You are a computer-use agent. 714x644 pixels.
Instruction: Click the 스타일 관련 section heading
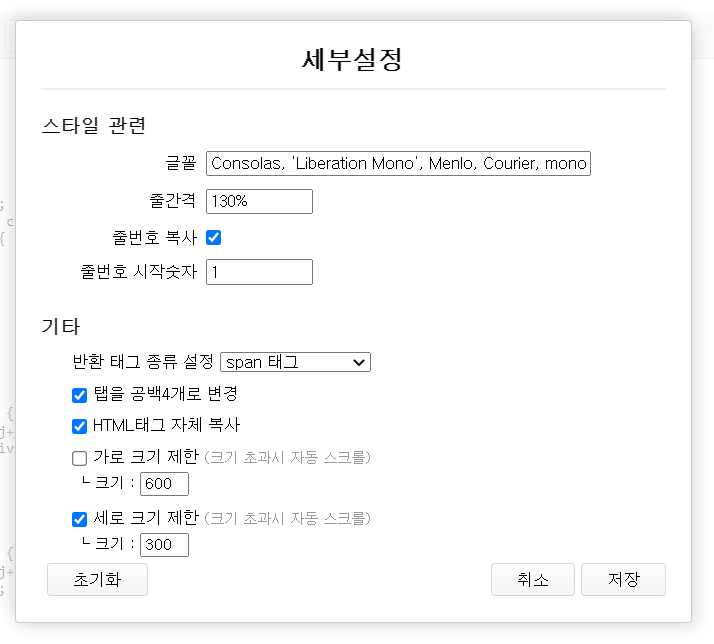(x=94, y=125)
